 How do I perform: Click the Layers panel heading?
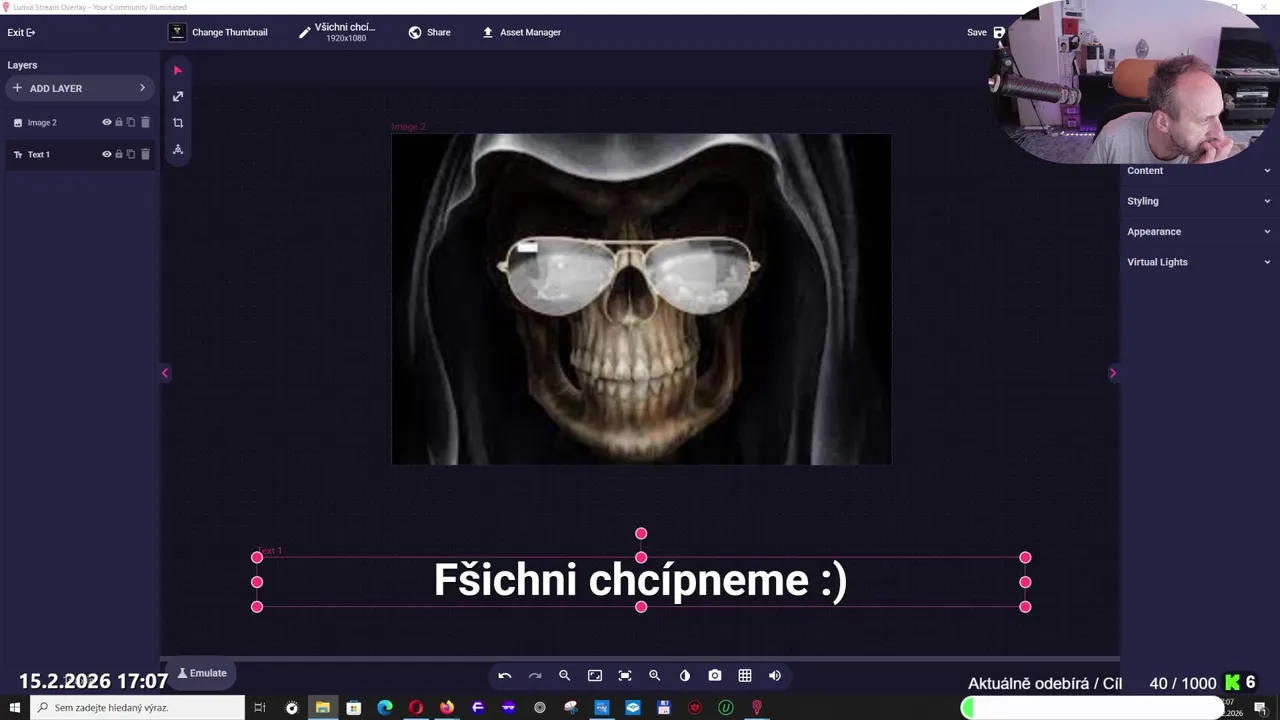coord(22,65)
